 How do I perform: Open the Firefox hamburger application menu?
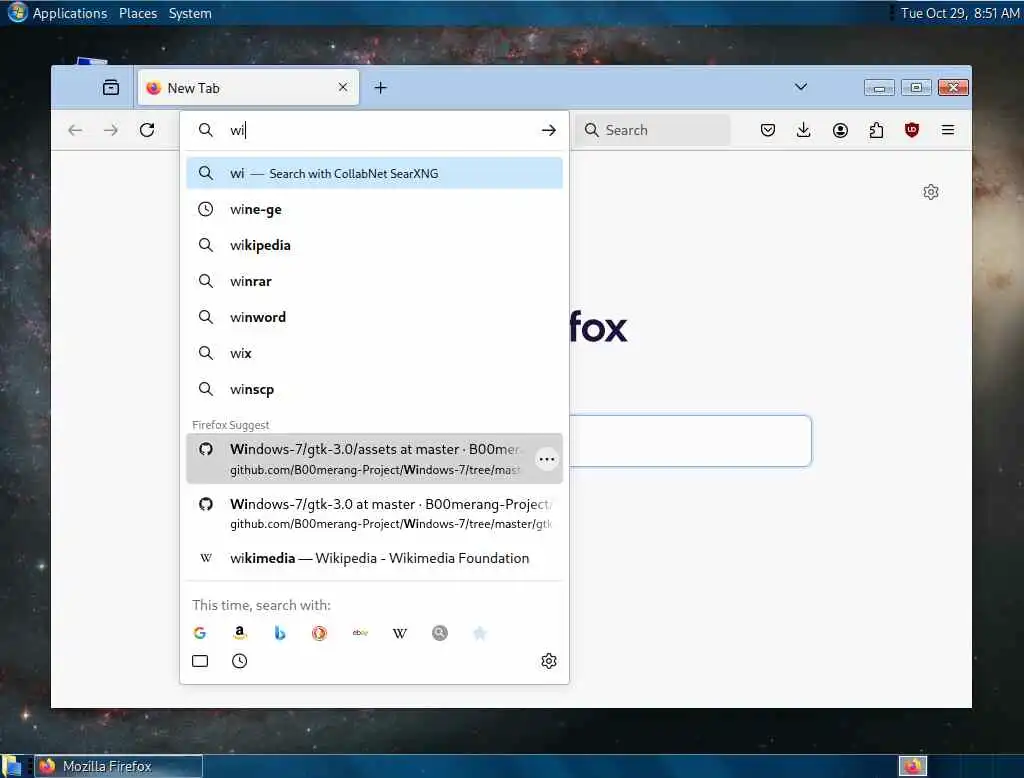coord(948,130)
